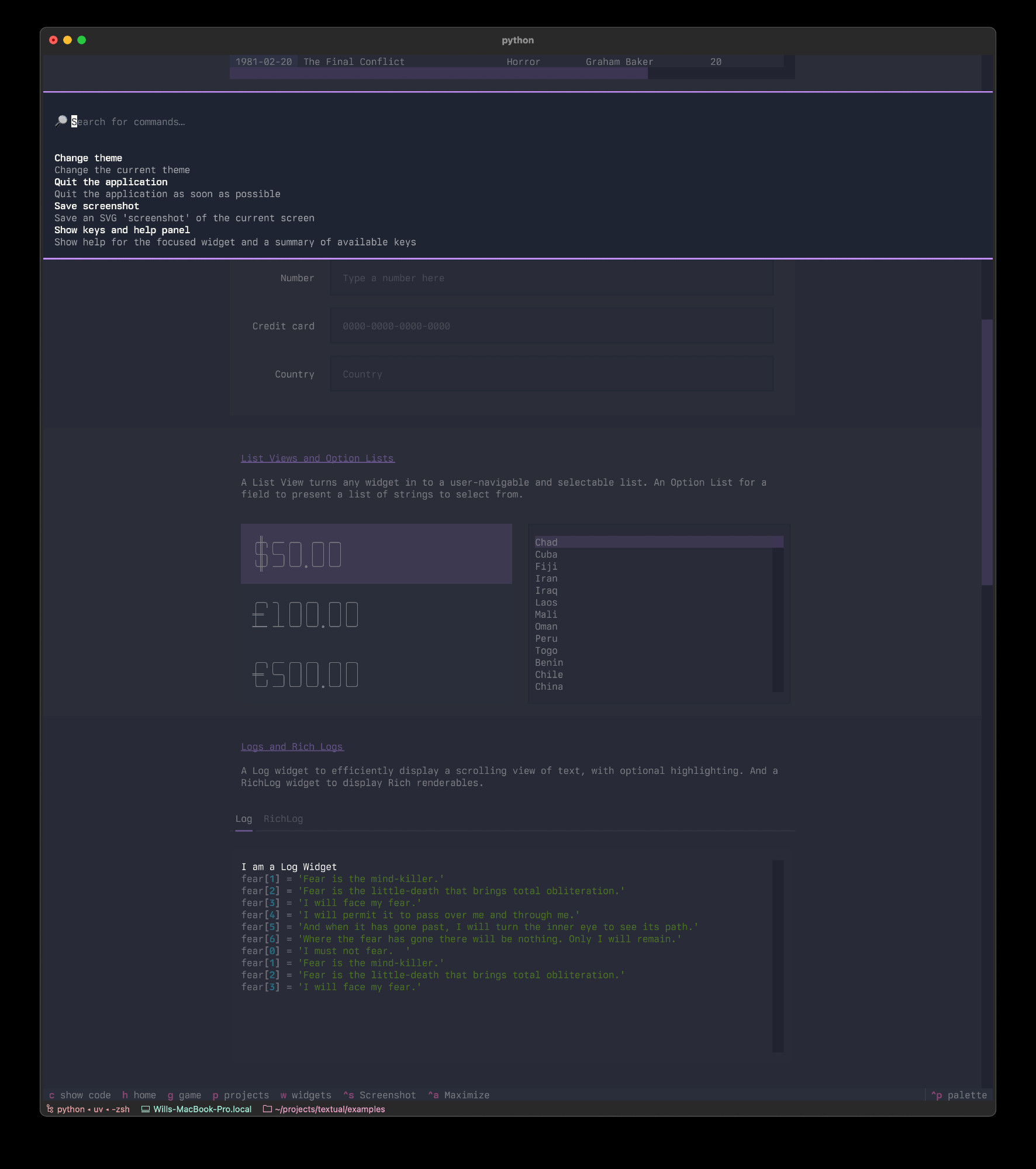Select Mali in the option list
The image size is (1036, 1169).
click(654, 614)
